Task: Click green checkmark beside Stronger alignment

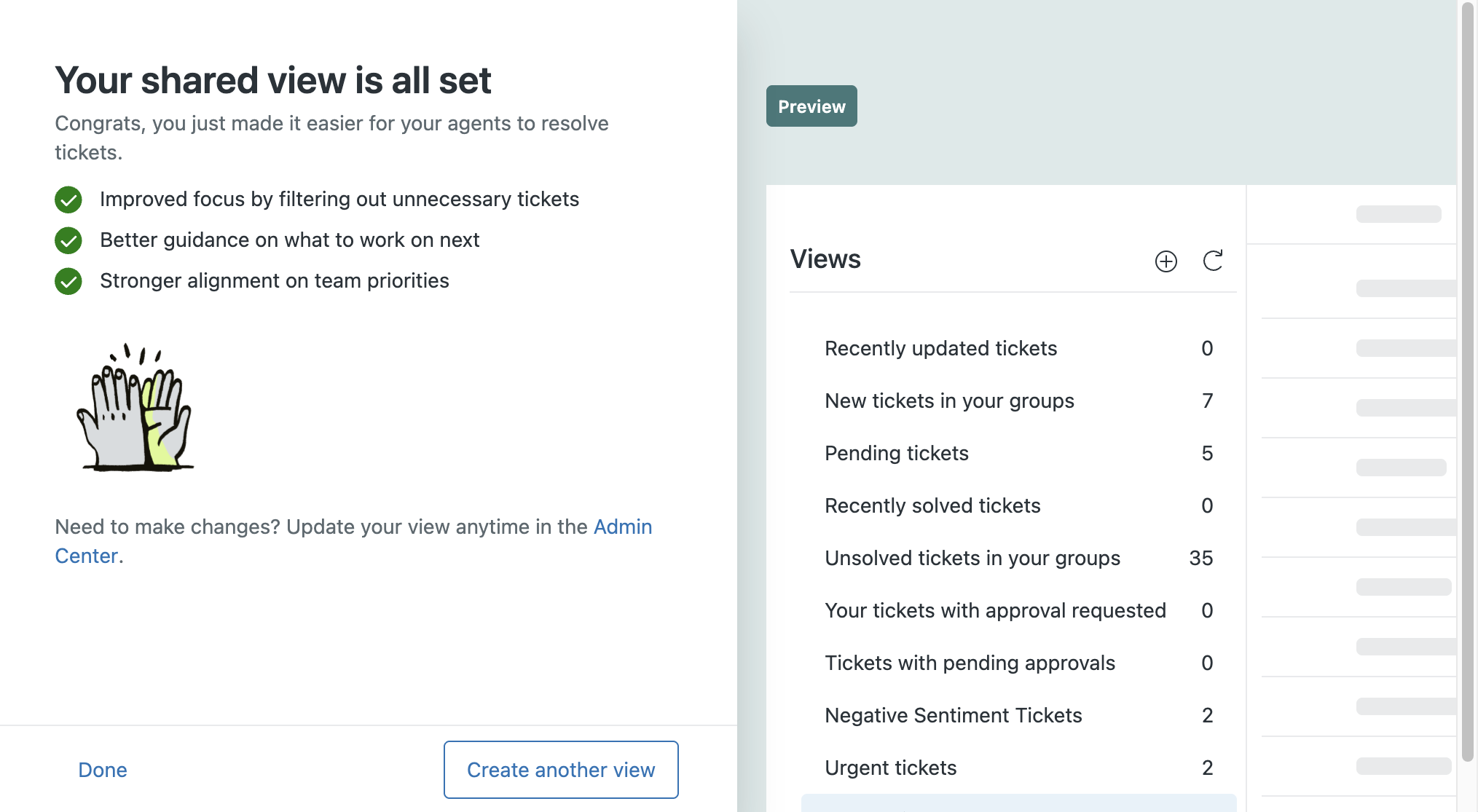Action: 68,281
